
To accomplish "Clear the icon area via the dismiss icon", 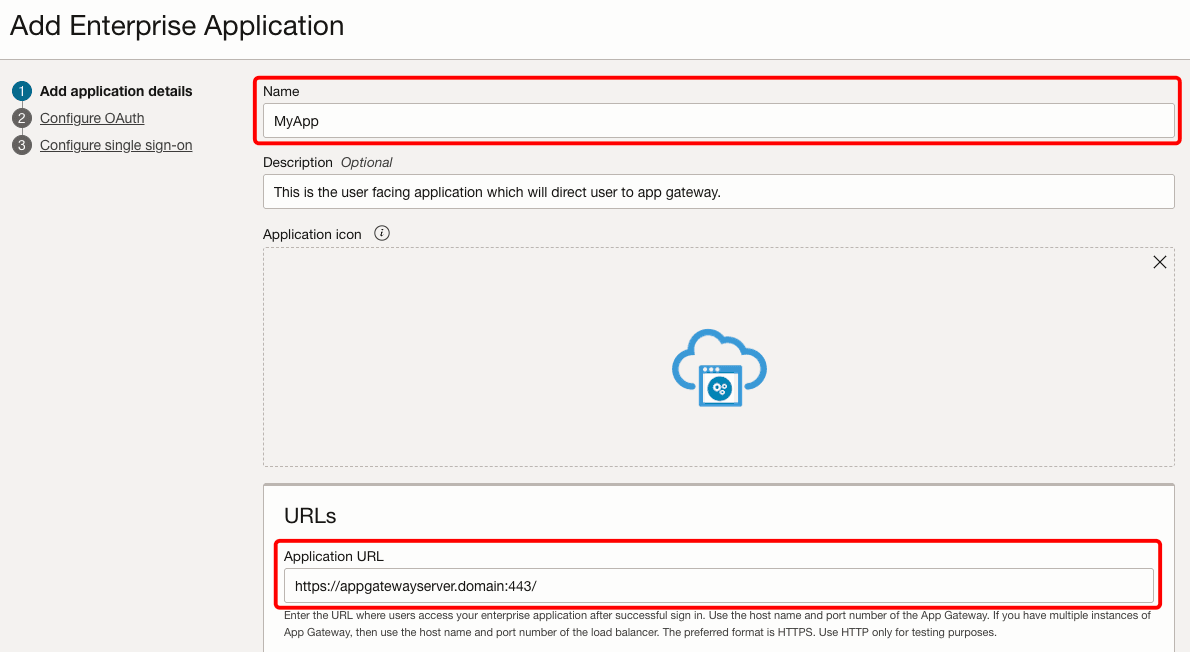I will click(1159, 262).
